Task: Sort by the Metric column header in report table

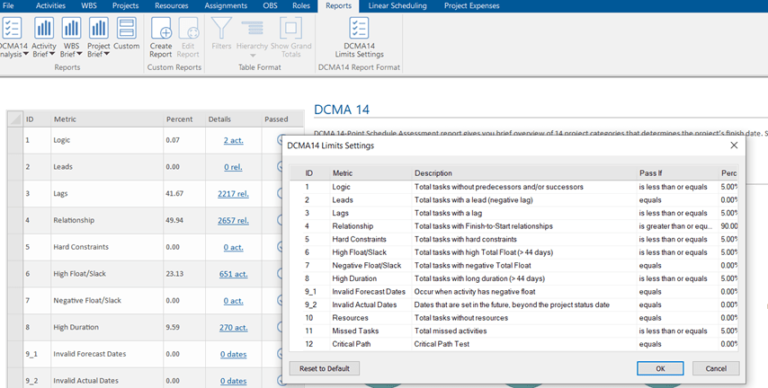Action: click(106, 119)
